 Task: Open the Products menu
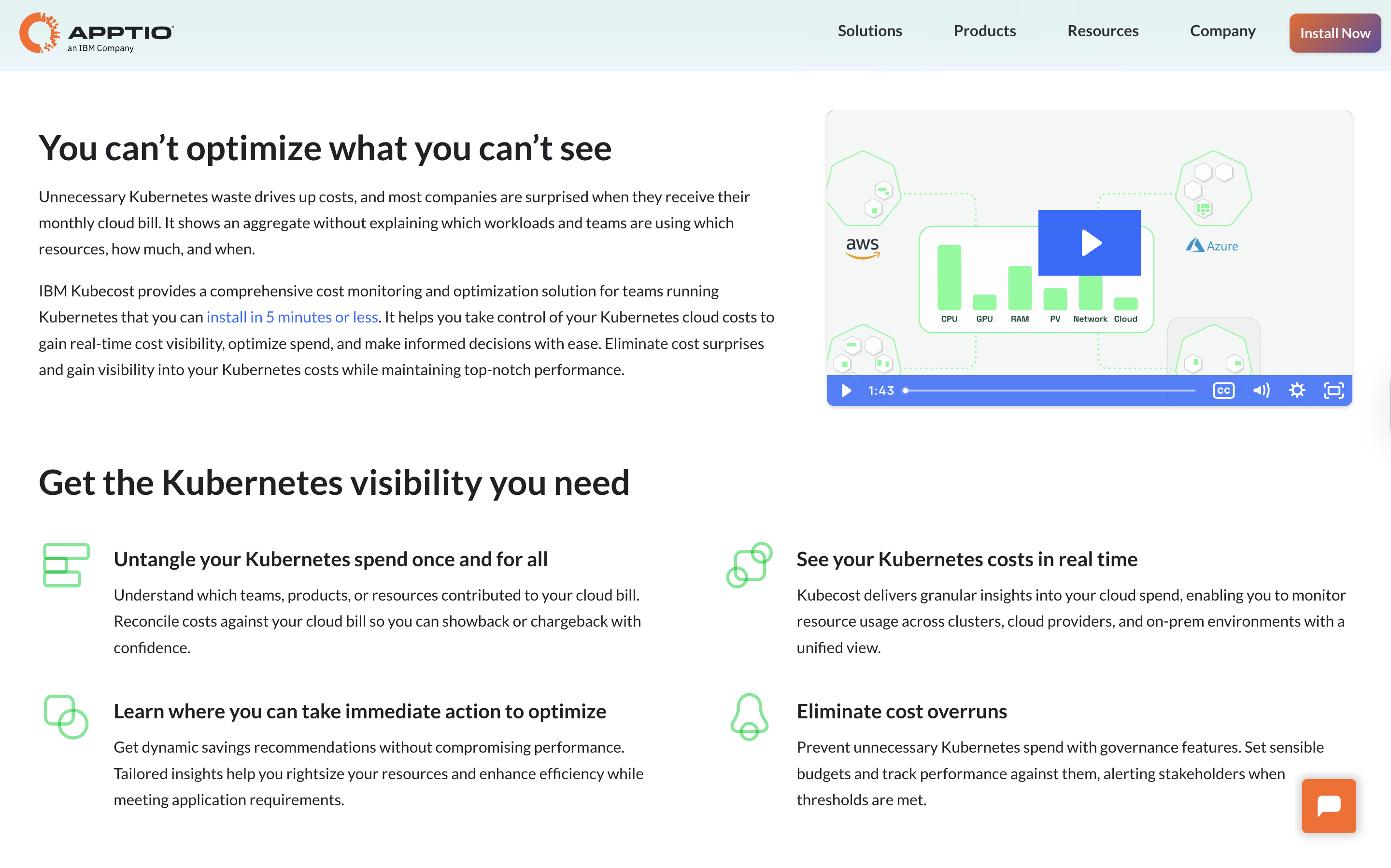pos(984,31)
